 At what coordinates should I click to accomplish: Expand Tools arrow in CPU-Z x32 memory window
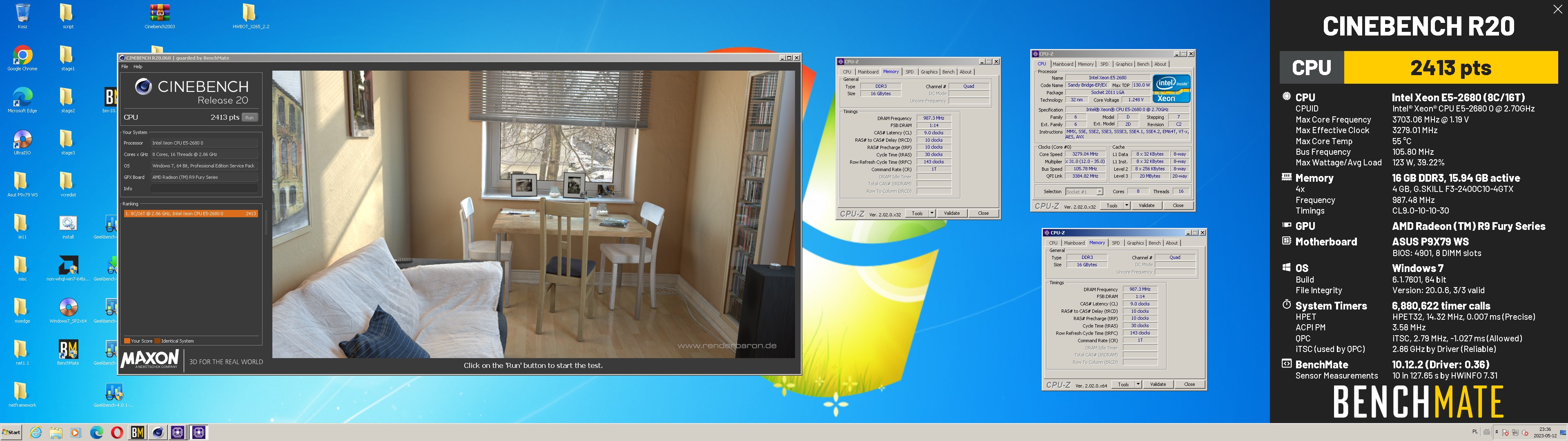[x=931, y=213]
